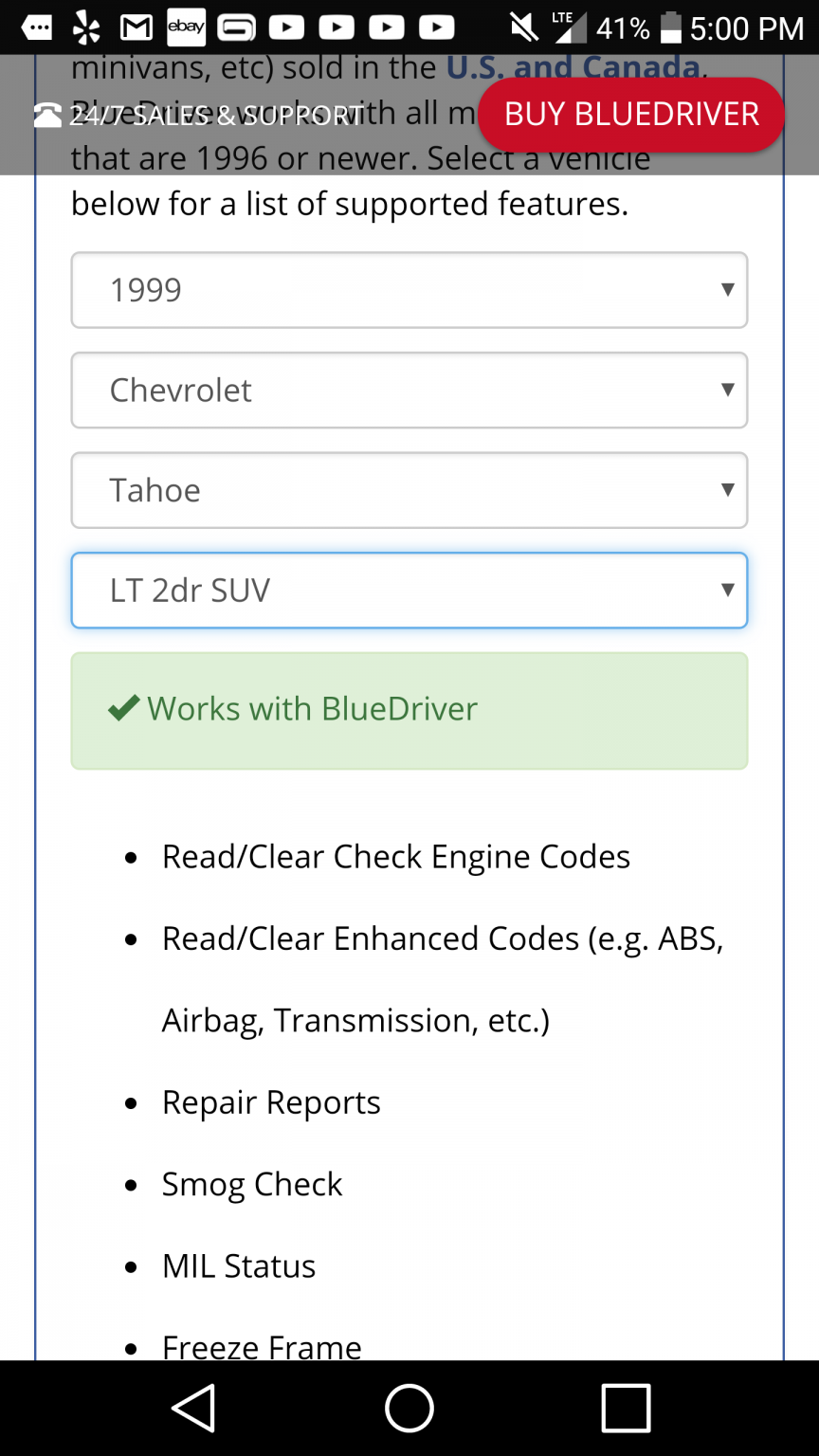Tap the Android back navigation button
The image size is (819, 1456).
(x=193, y=1408)
